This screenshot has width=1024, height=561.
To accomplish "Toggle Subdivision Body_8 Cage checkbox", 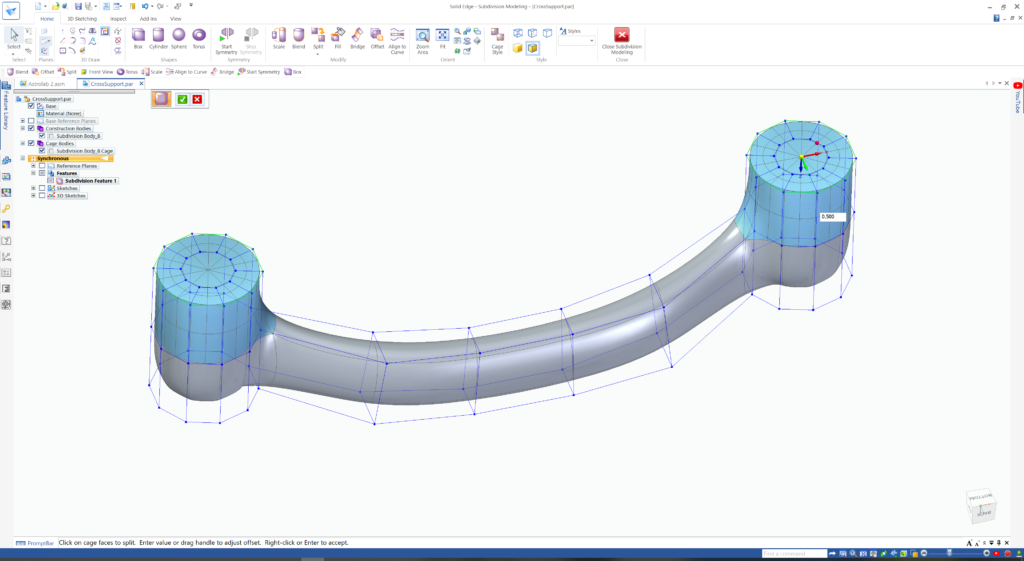I will [x=42, y=151].
